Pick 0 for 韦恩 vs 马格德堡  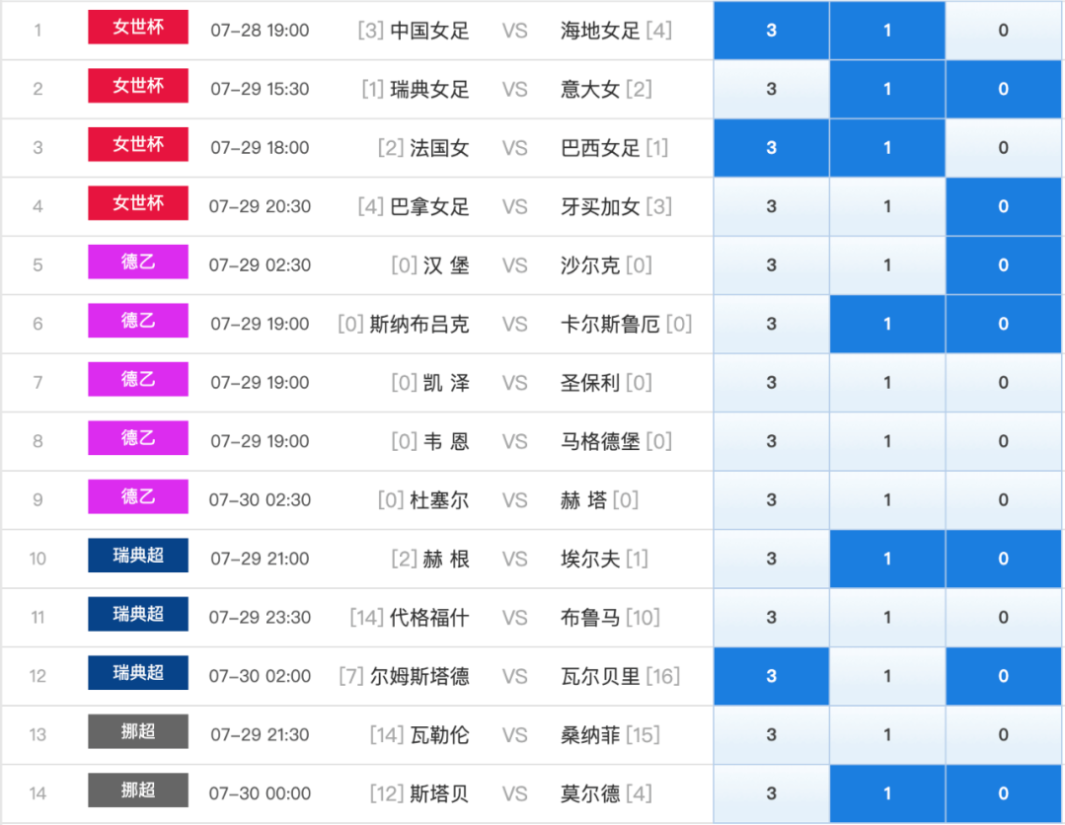point(1003,441)
